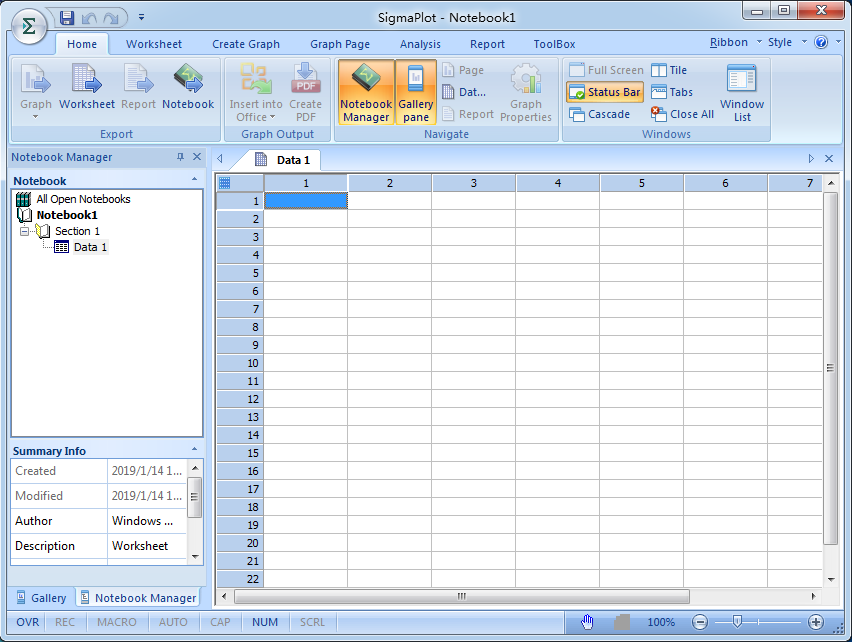Open the Style dropdown menu

pos(784,43)
